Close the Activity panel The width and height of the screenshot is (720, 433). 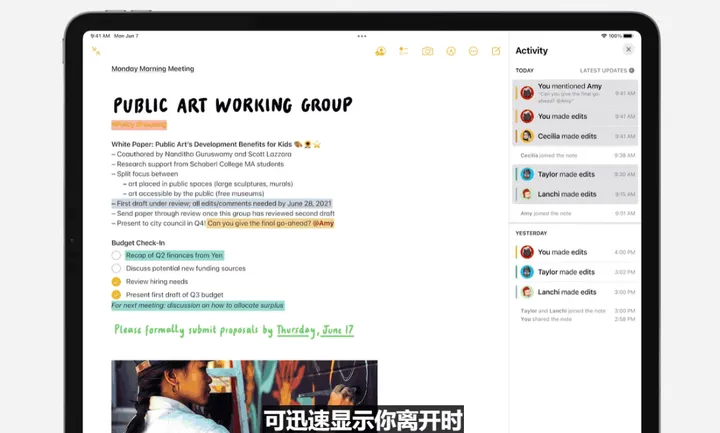point(628,49)
